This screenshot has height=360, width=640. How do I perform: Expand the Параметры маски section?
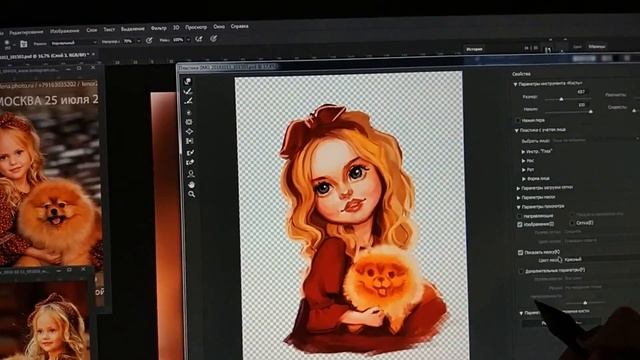coord(518,198)
